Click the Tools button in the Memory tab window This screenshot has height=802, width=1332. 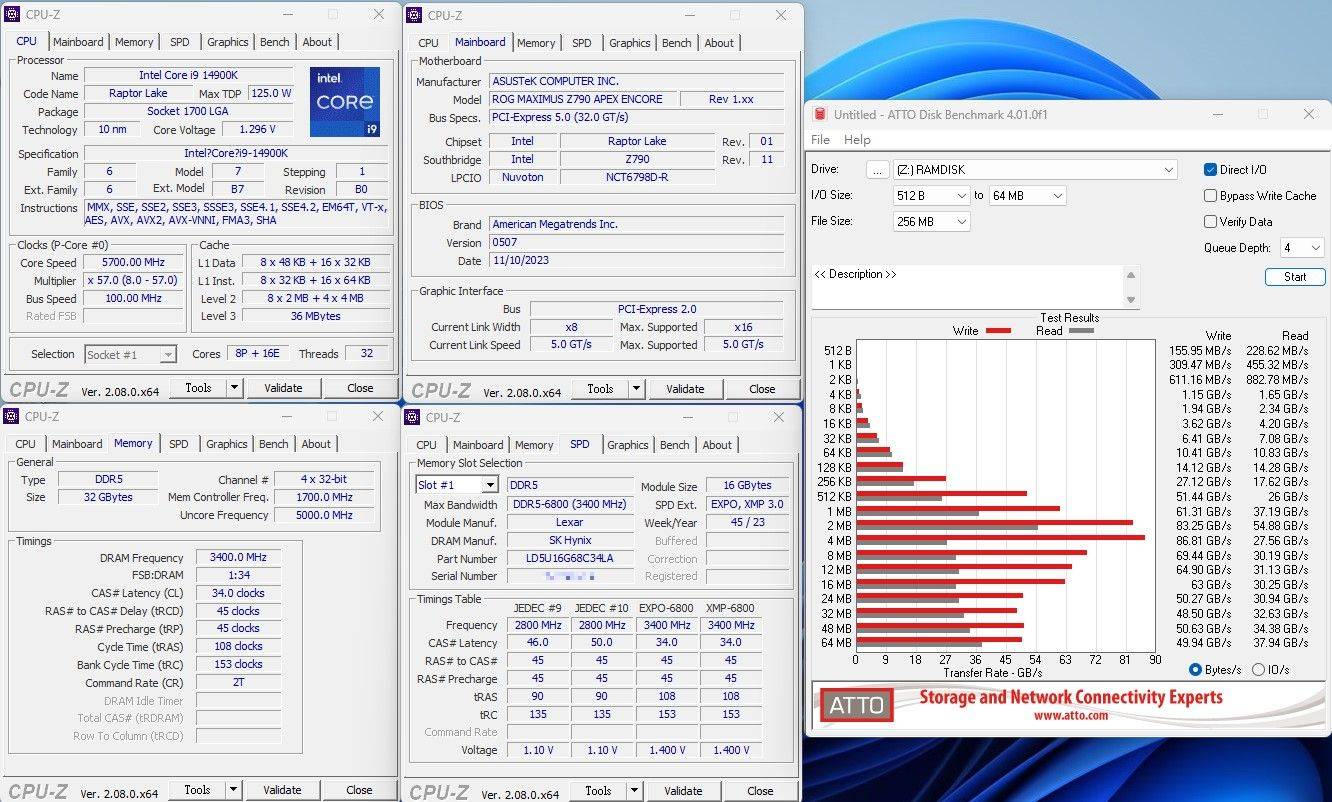(198, 790)
